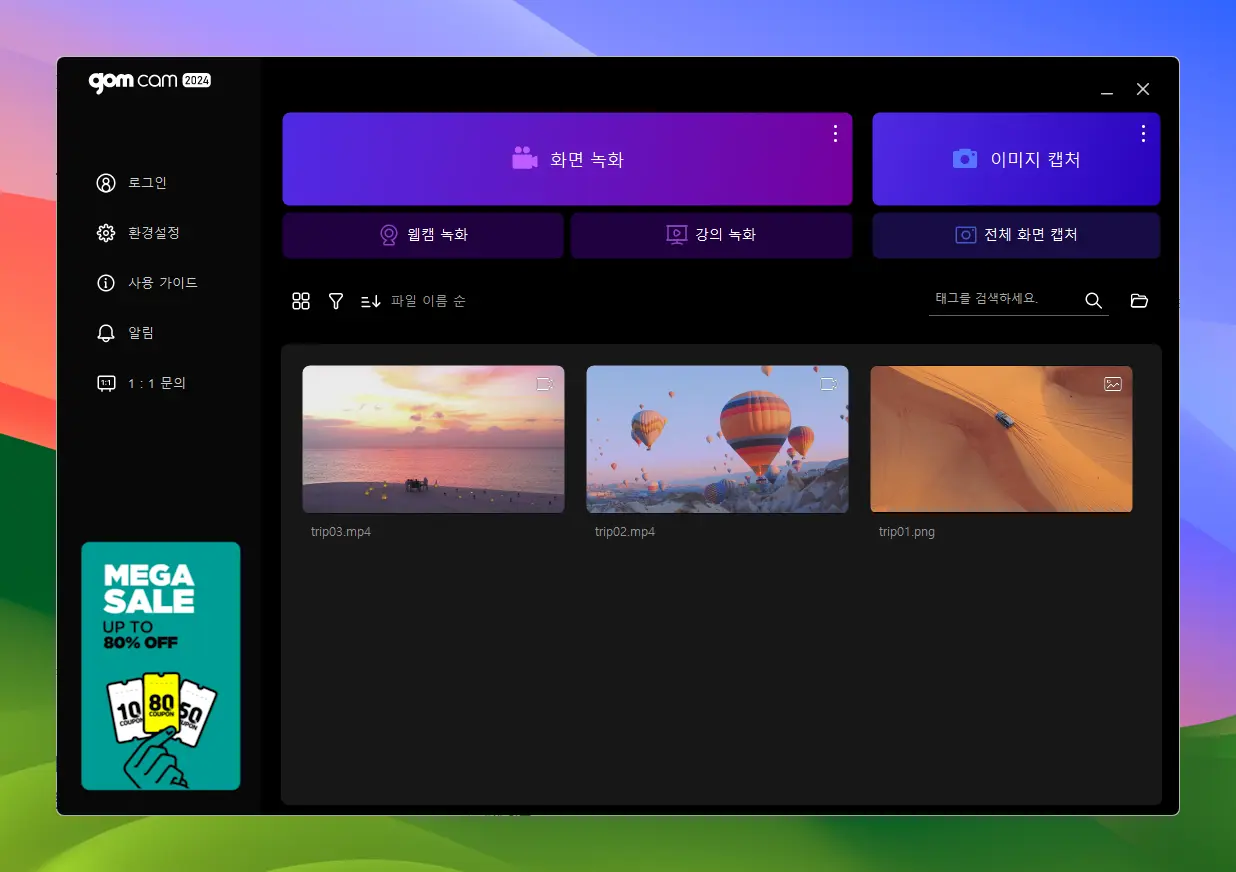This screenshot has height=872, width=1236.
Task: Click the lecture recording monitor icon
Action: pos(674,235)
